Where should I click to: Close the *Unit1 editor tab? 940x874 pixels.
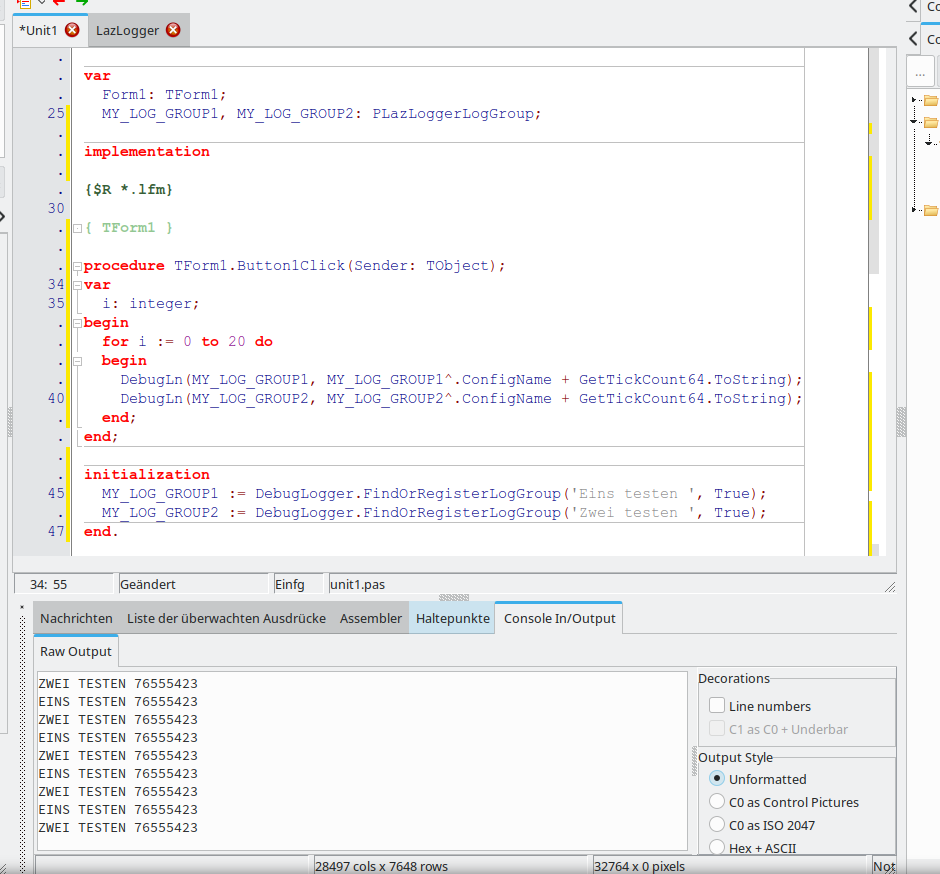tap(72, 30)
